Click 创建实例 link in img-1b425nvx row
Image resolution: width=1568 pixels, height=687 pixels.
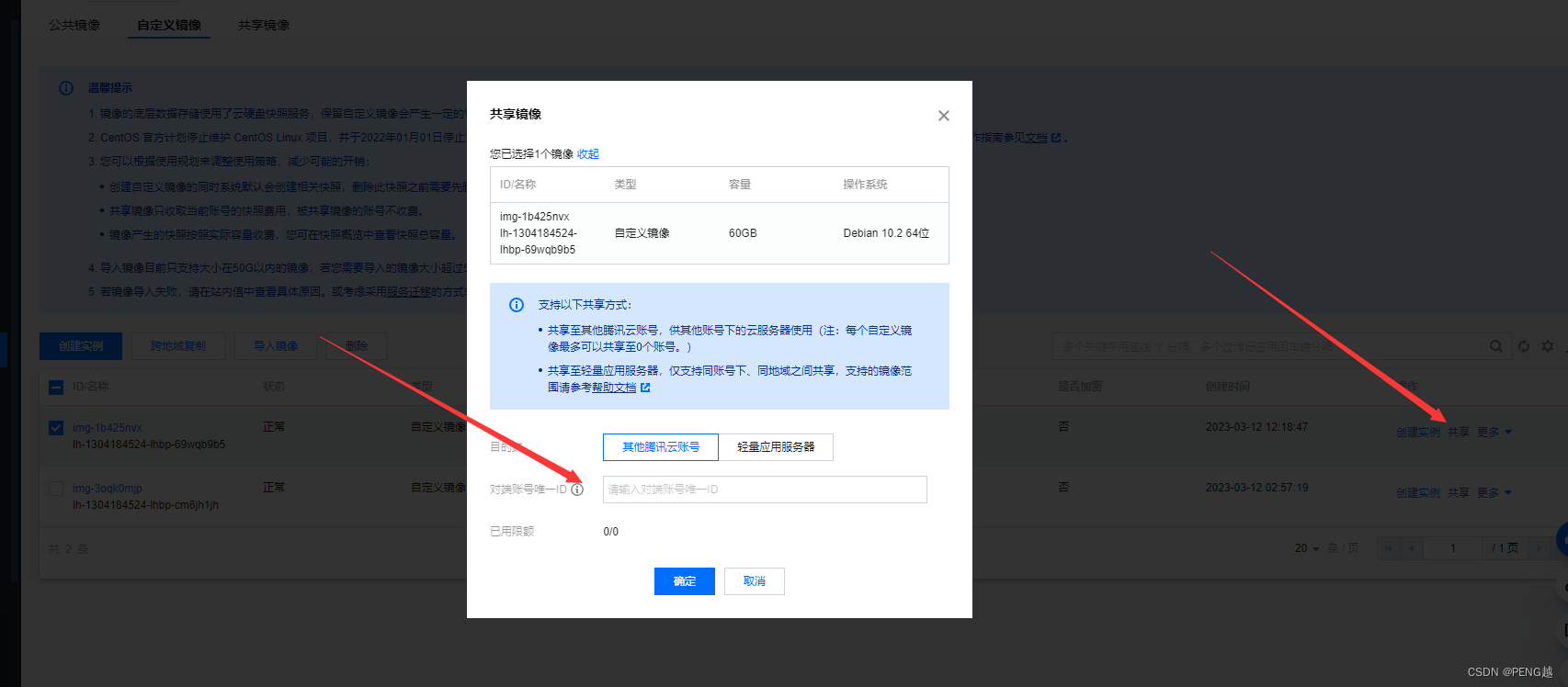(x=1418, y=433)
